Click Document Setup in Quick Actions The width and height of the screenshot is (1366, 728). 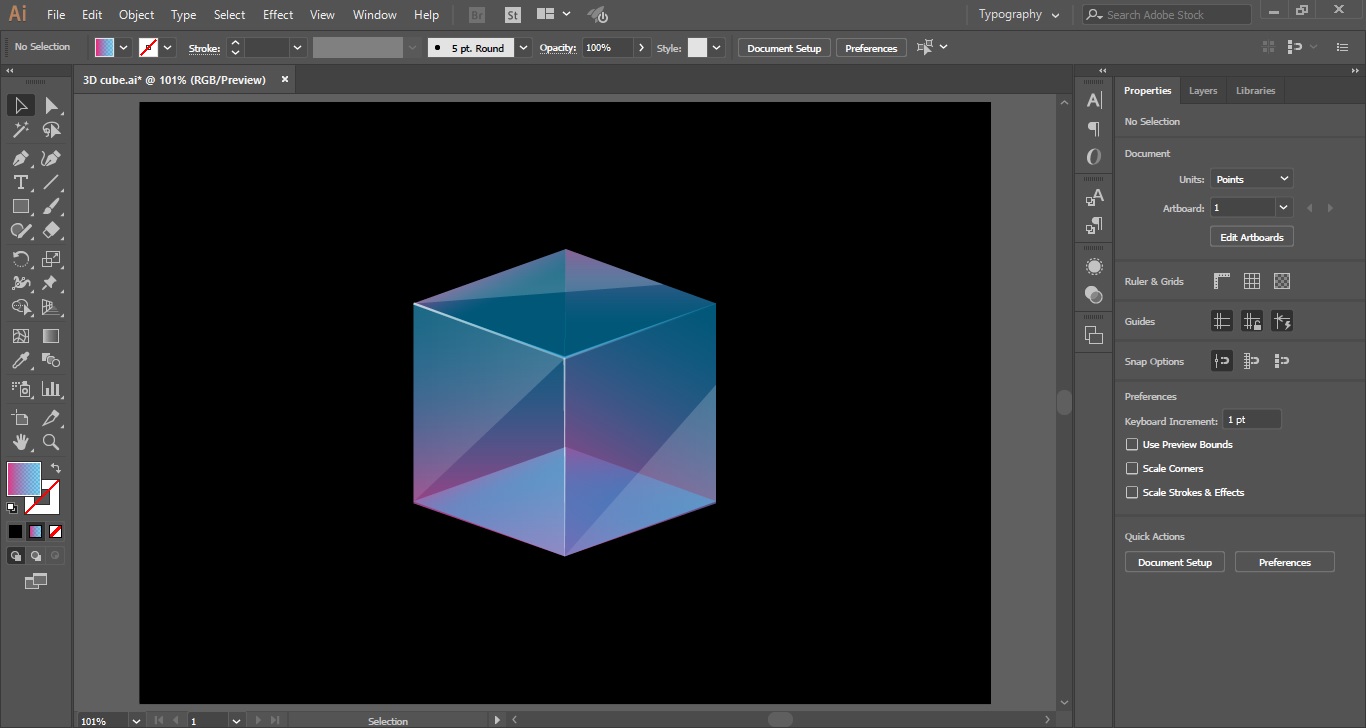coord(1174,563)
